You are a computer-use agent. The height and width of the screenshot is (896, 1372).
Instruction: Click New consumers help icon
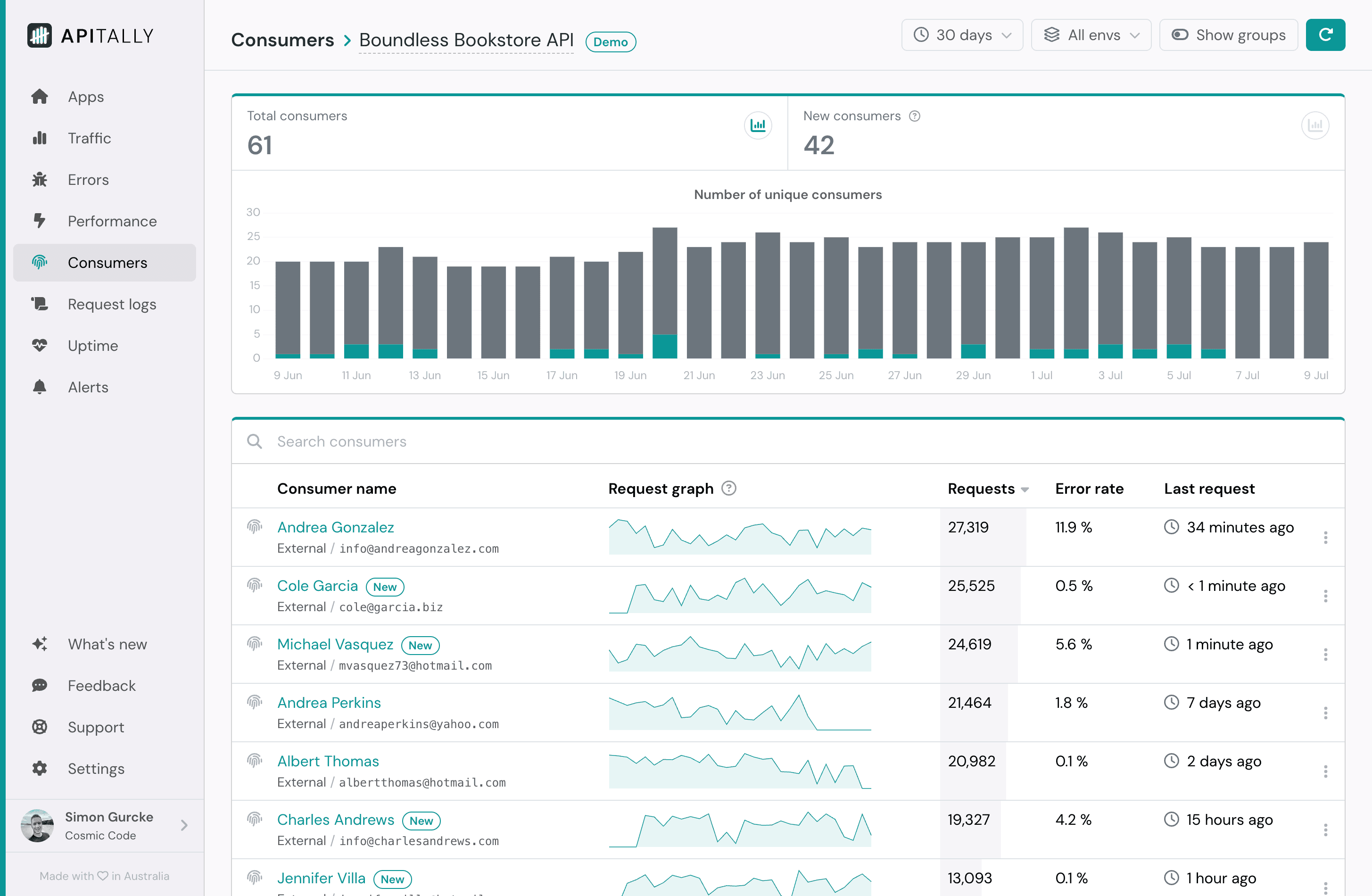914,116
